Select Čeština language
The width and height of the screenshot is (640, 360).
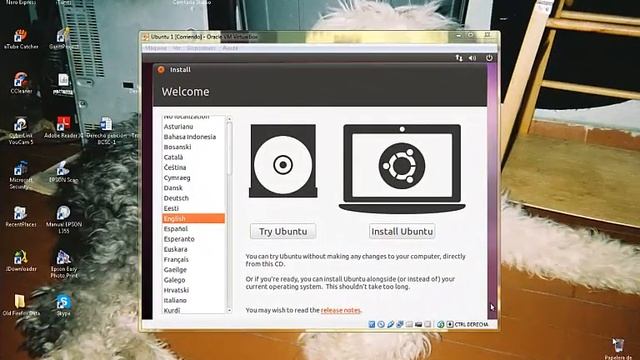(x=193, y=167)
